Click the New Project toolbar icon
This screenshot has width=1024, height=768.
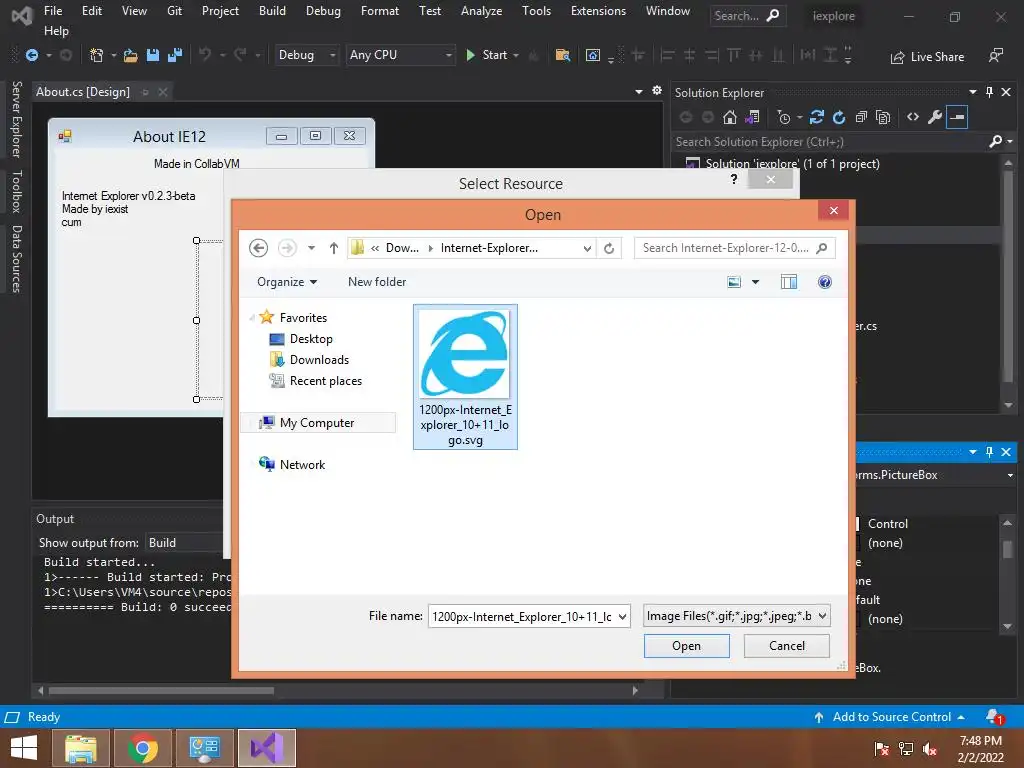pyautogui.click(x=97, y=56)
